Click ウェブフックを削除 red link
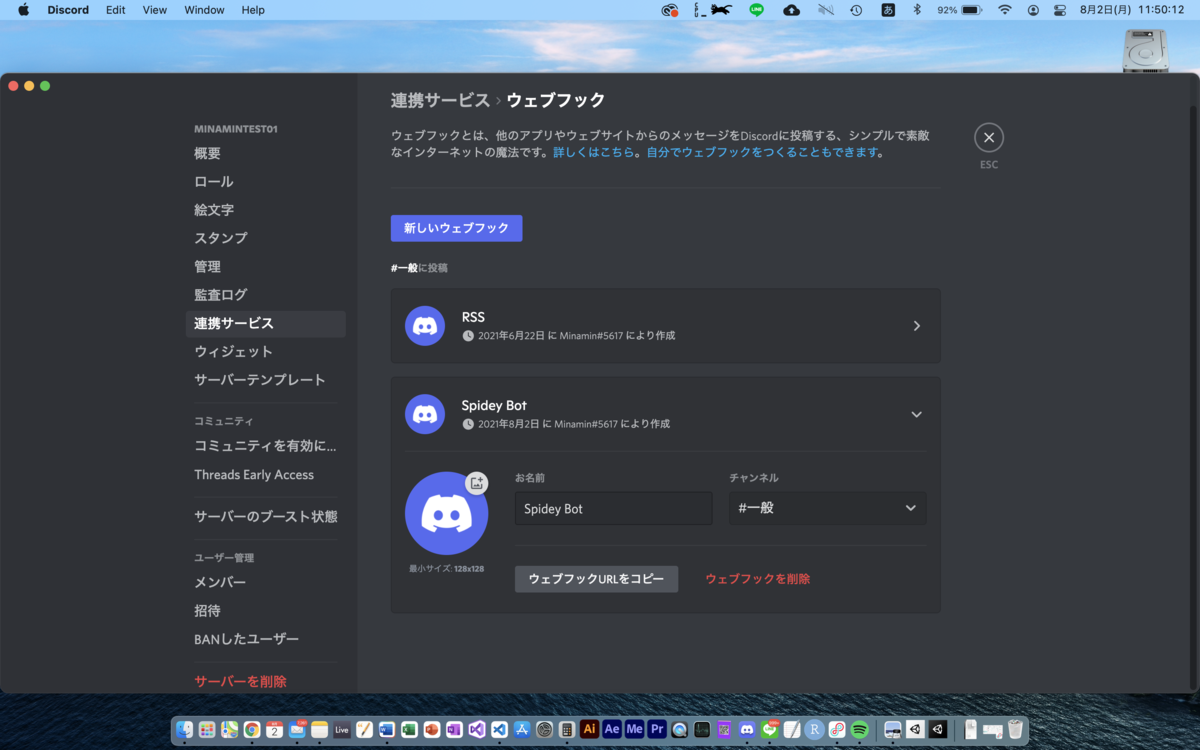 (758, 579)
